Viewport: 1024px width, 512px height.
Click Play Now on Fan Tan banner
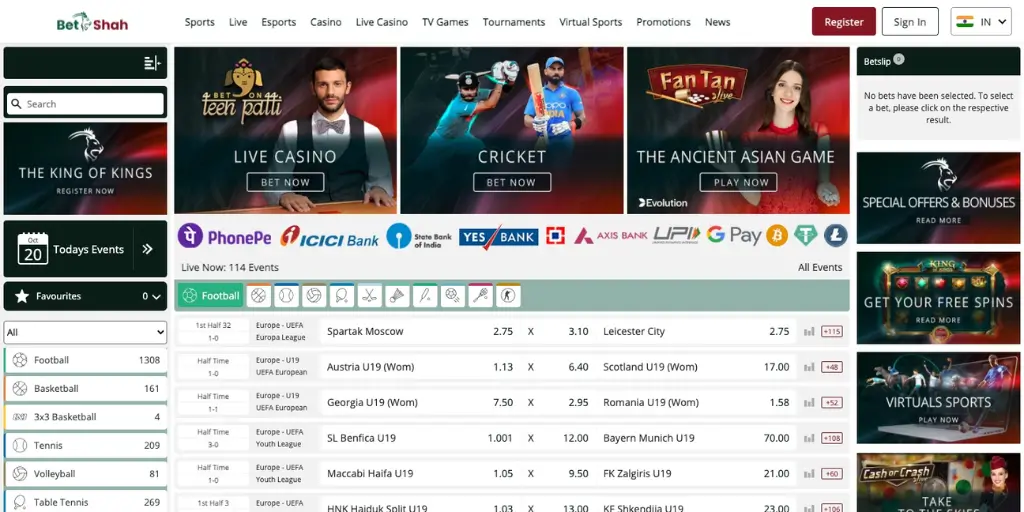[x=738, y=182]
